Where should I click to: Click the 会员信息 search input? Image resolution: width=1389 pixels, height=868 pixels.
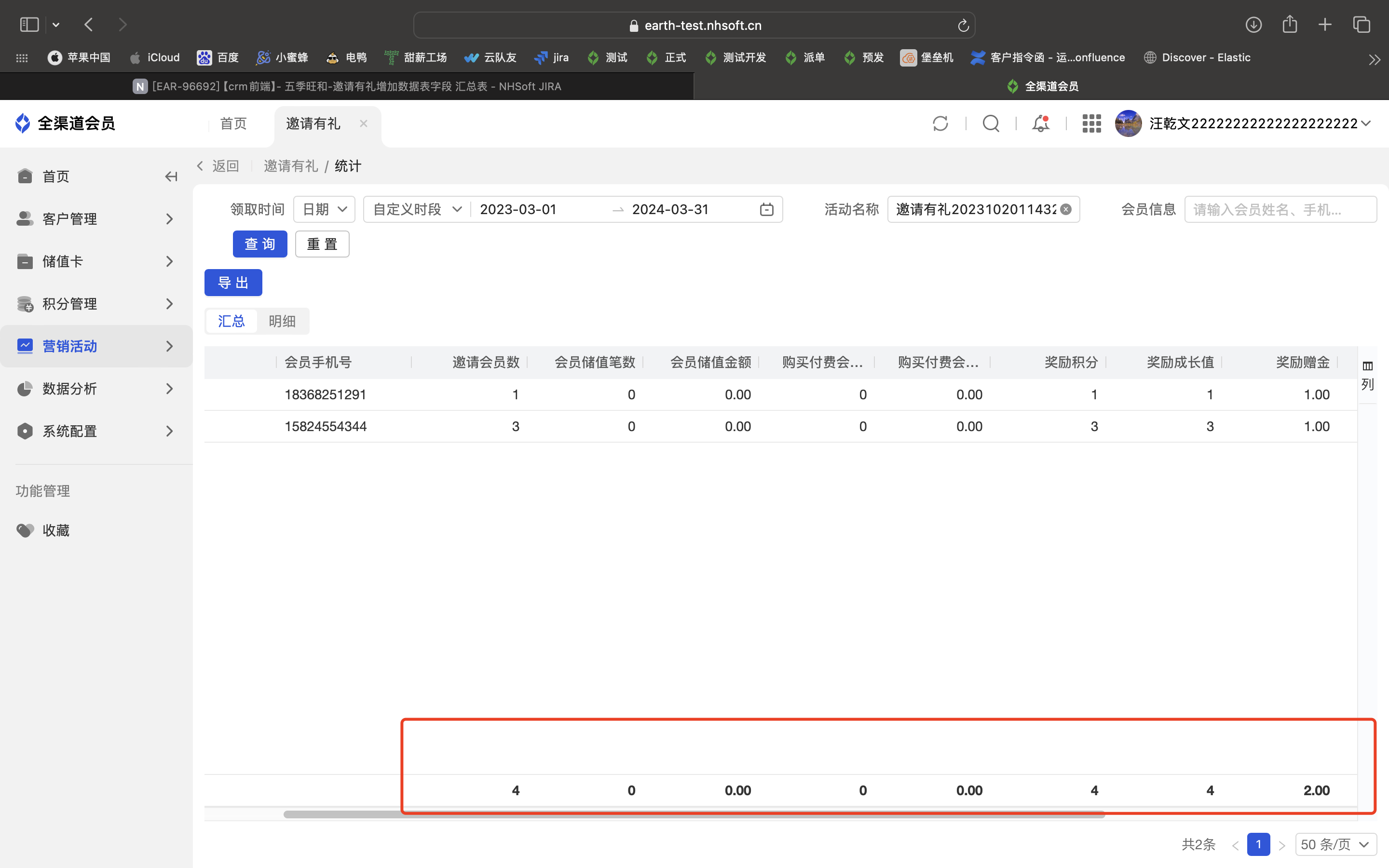pos(1280,210)
